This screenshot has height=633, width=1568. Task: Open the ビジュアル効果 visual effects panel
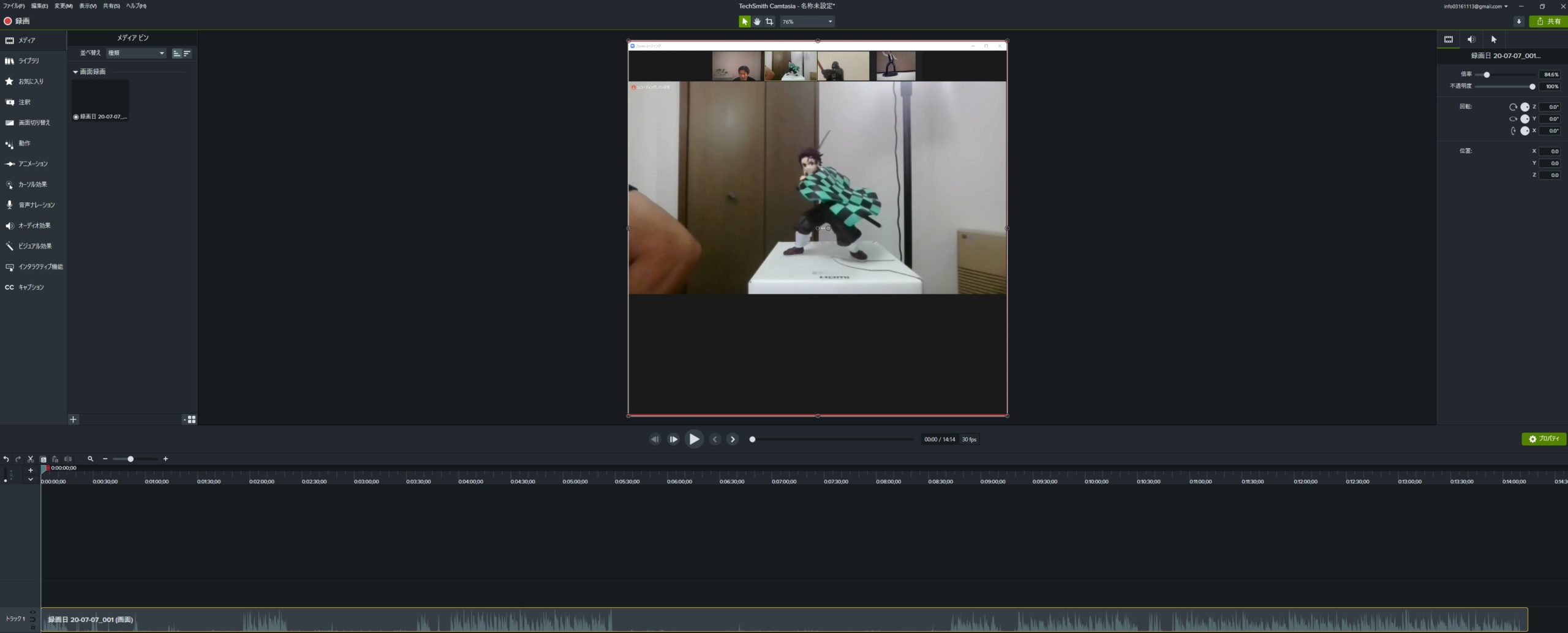click(33, 246)
